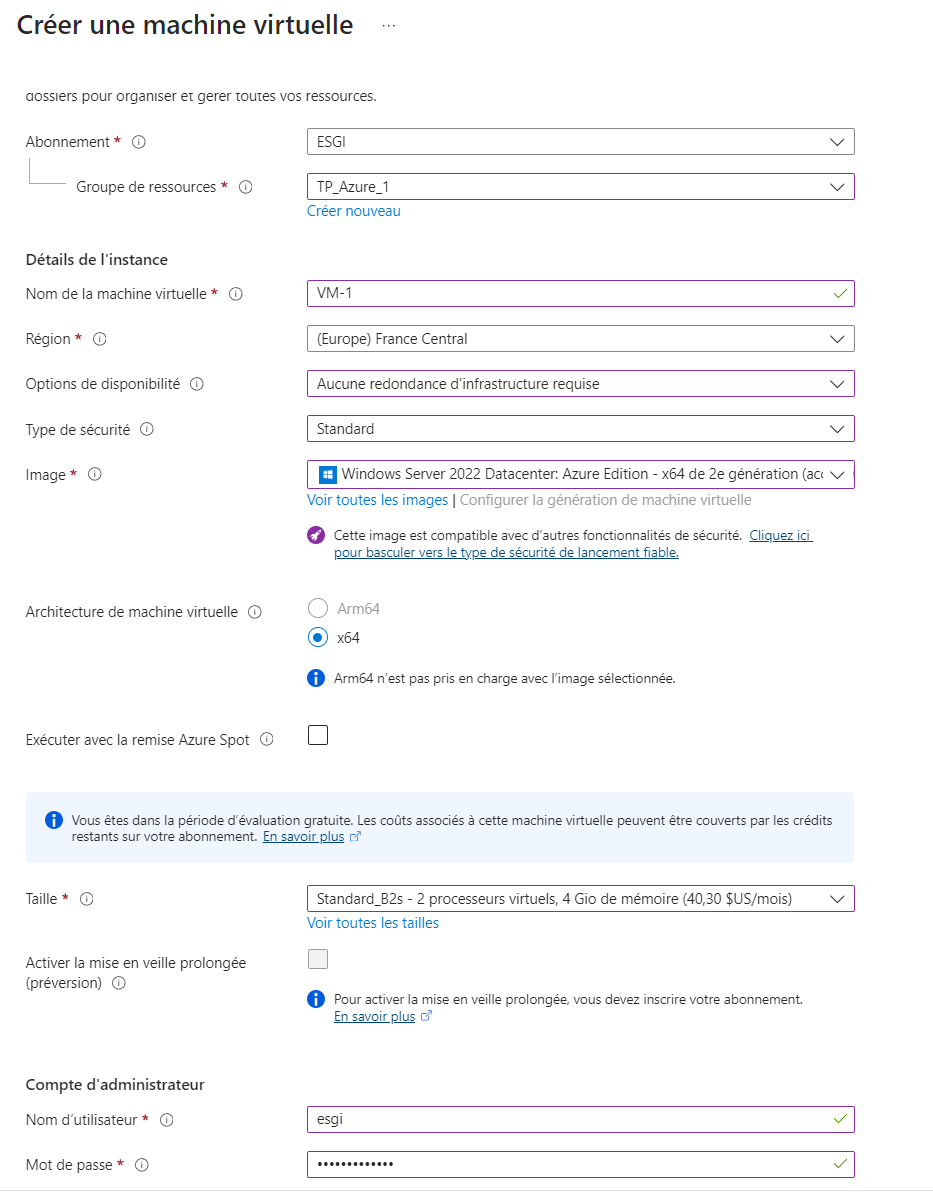Open the Taille dropdown Standard_B2s
This screenshot has width=933, height=1192.
(580, 899)
